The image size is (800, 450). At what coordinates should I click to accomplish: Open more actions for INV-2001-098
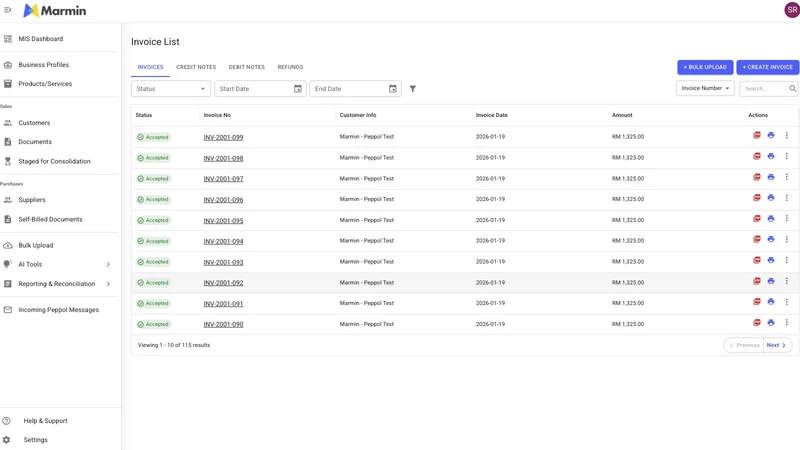tap(787, 156)
